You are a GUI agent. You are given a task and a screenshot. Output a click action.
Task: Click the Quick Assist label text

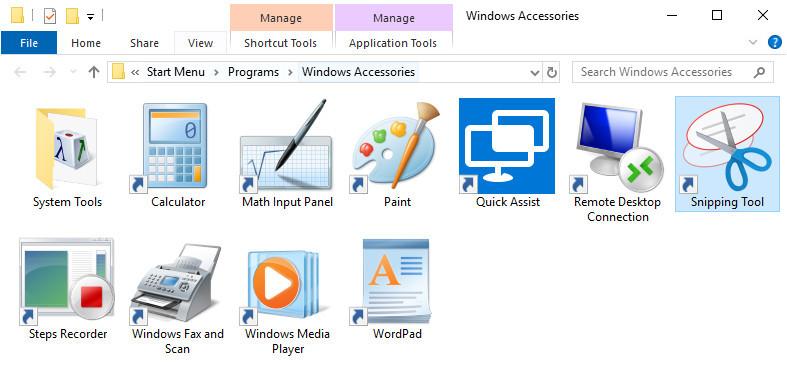pyautogui.click(x=507, y=202)
